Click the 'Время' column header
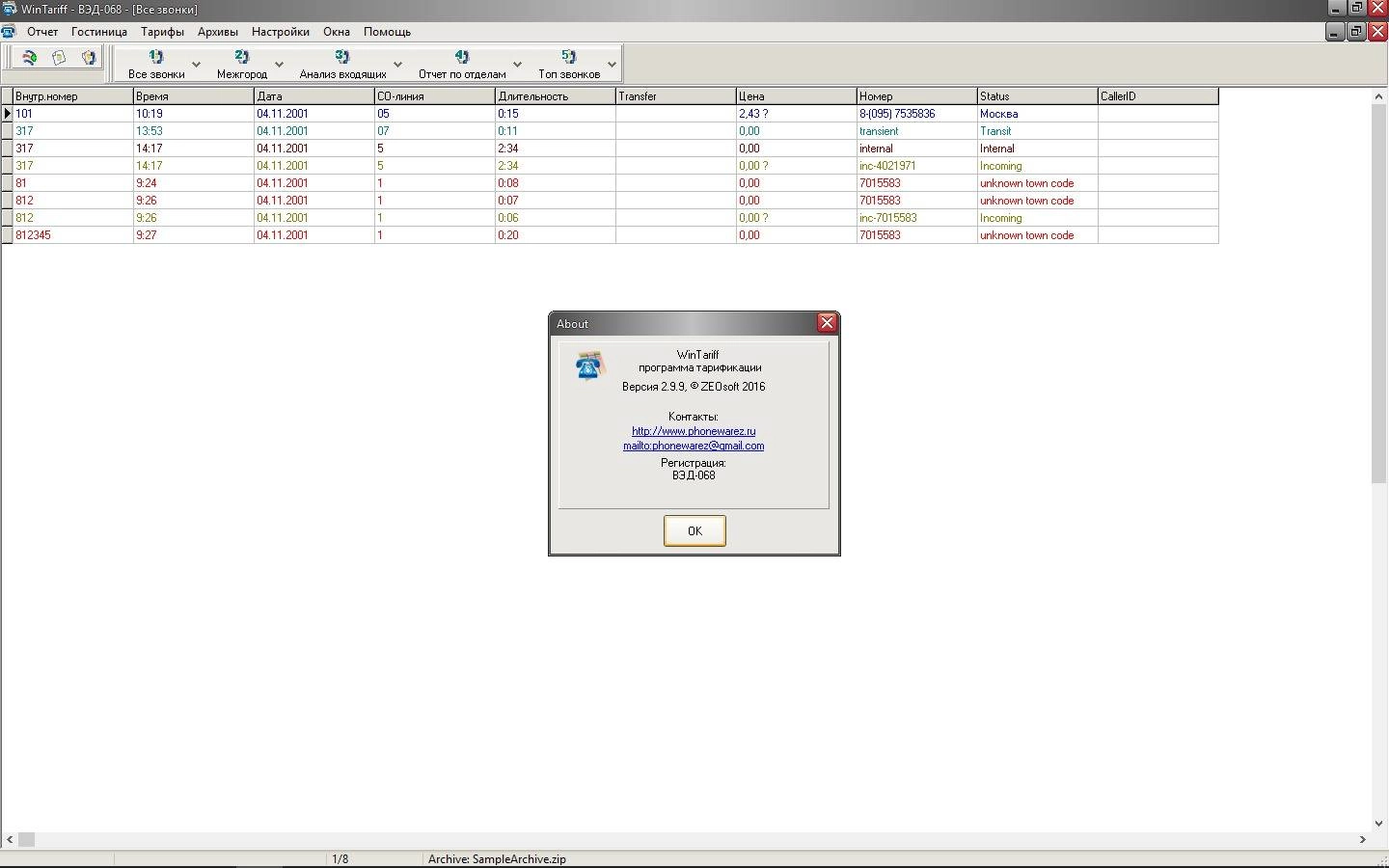The width and height of the screenshot is (1389, 868). click(193, 96)
